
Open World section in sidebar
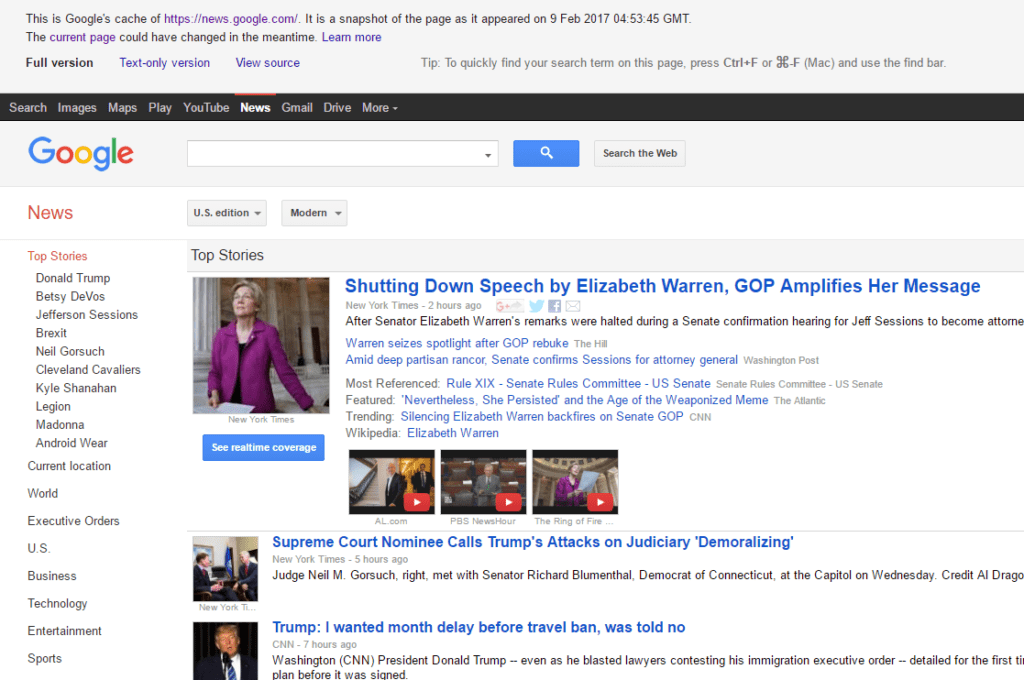coord(42,493)
